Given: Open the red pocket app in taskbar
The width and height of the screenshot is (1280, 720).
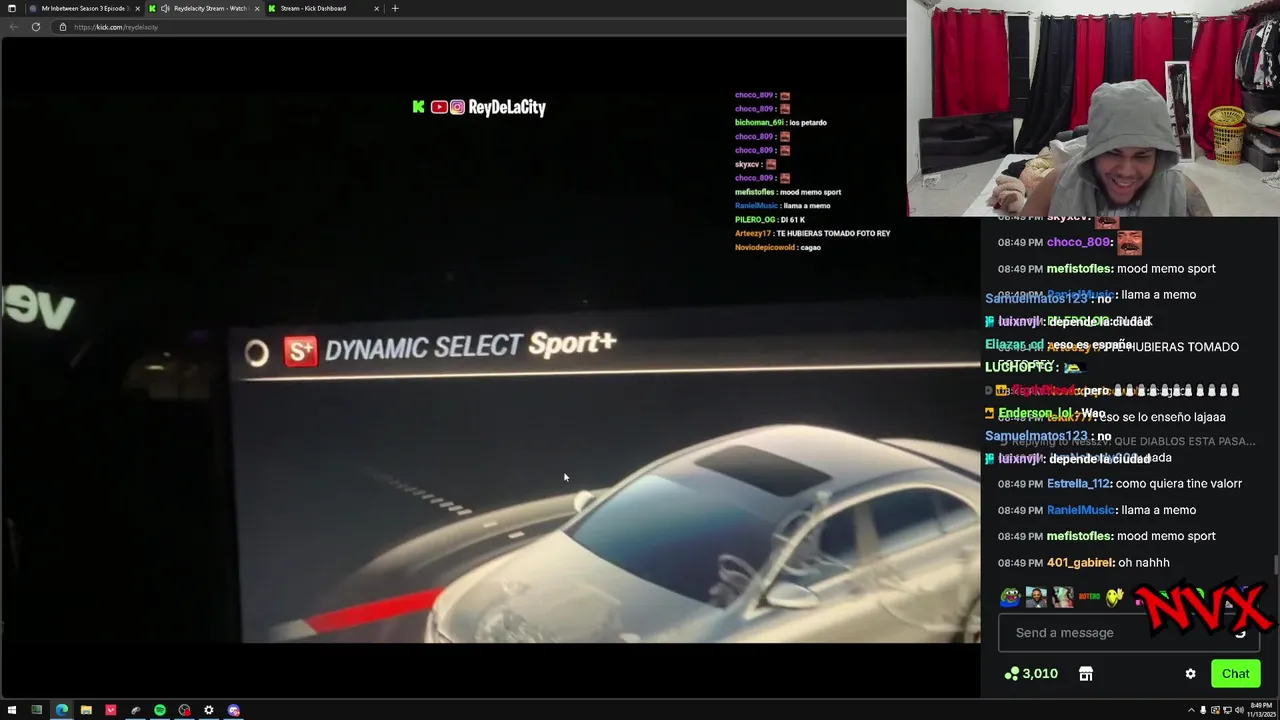Looking at the screenshot, I should [x=111, y=710].
